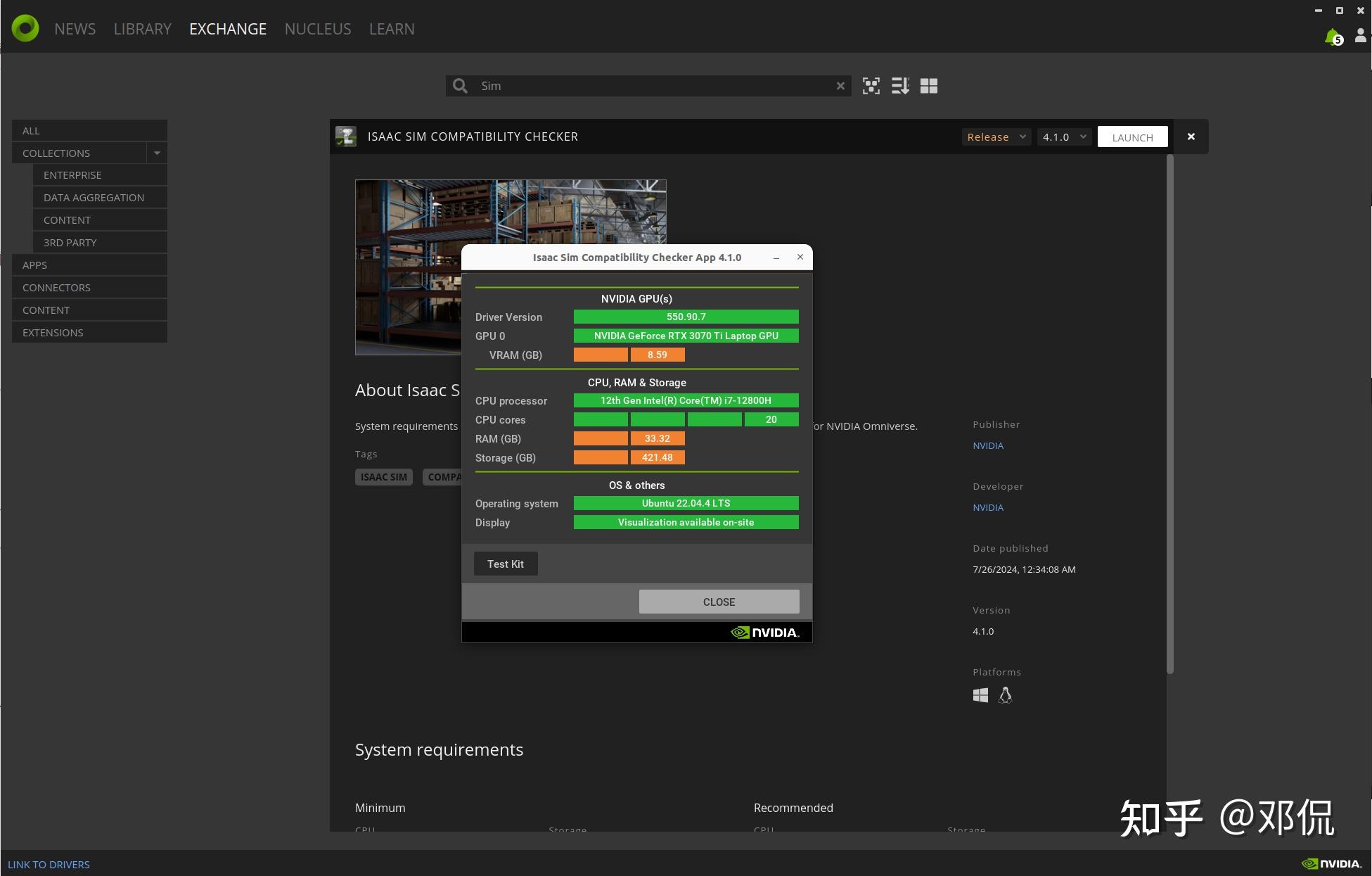This screenshot has width=1372, height=876.
Task: Open the Release channel dropdown
Action: (x=996, y=137)
